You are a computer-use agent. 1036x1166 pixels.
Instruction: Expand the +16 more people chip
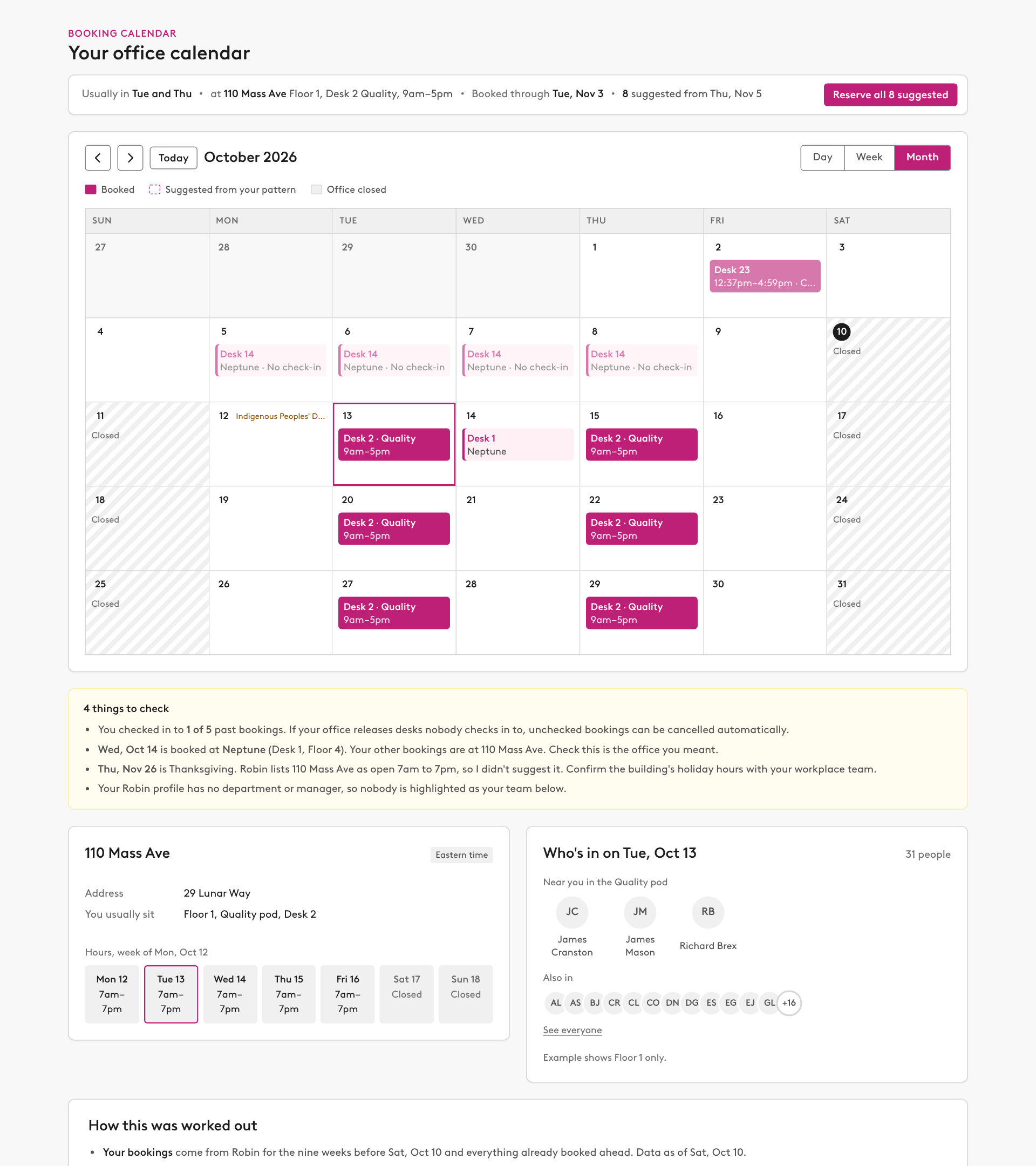(789, 1003)
